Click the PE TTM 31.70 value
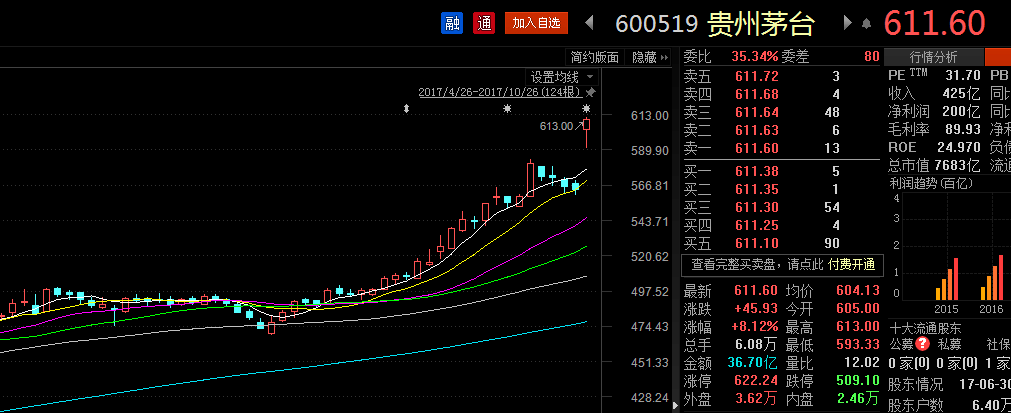1011x413 pixels. [963, 75]
